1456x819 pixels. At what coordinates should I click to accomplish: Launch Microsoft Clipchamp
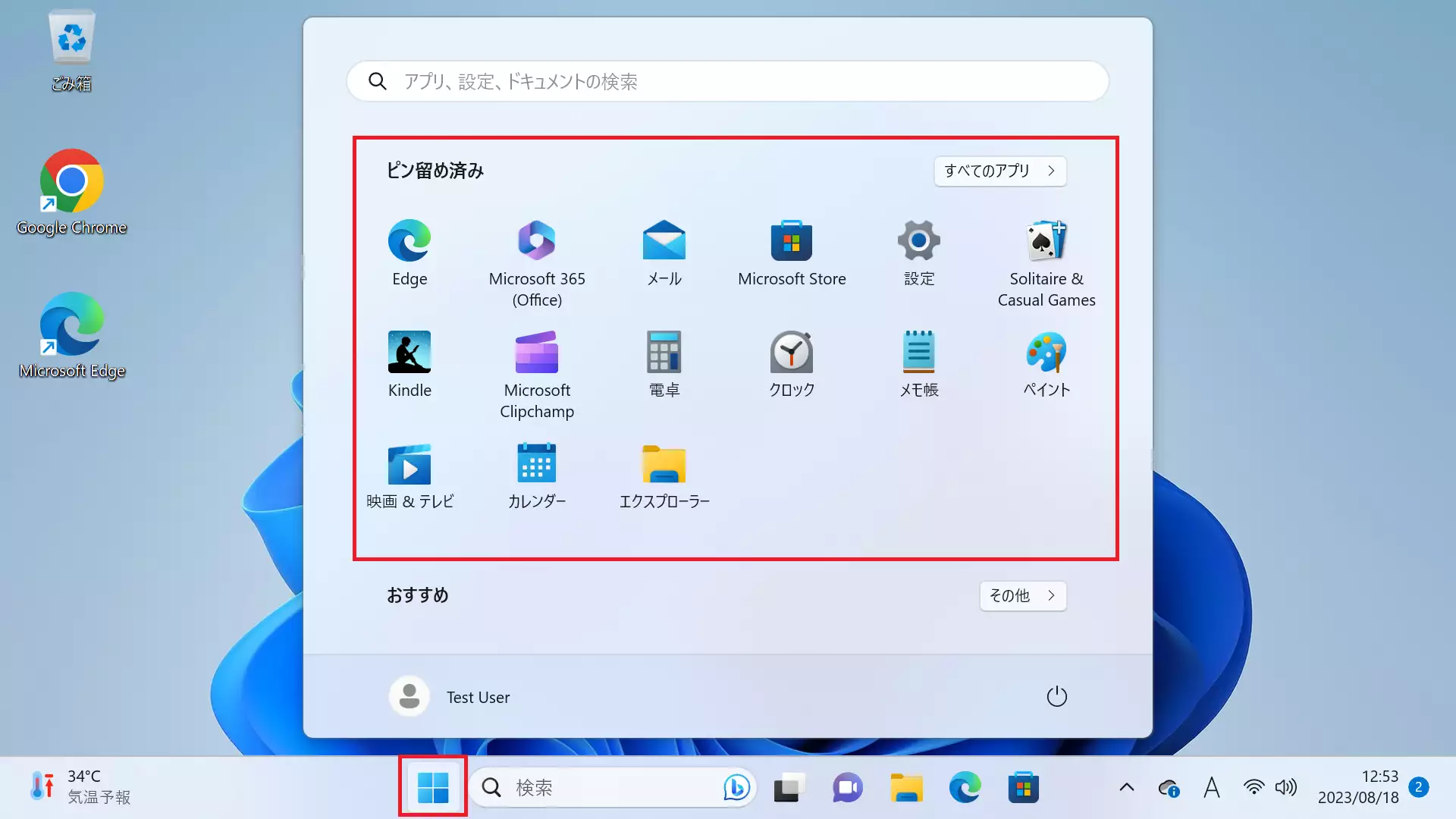537,375
